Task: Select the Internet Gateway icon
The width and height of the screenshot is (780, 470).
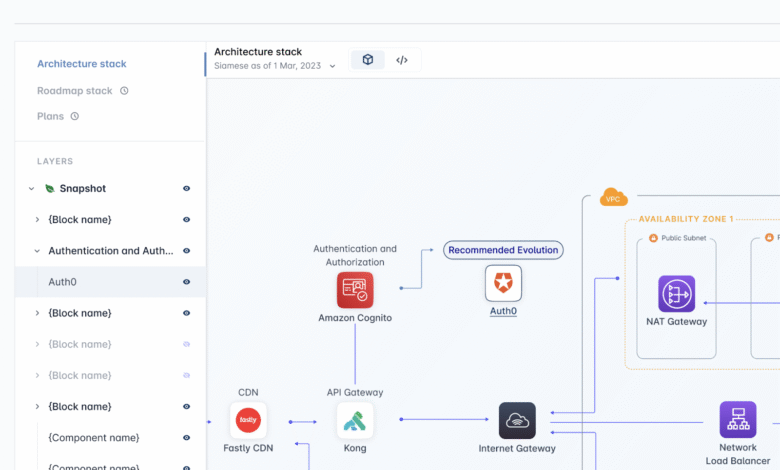Action: point(517,420)
